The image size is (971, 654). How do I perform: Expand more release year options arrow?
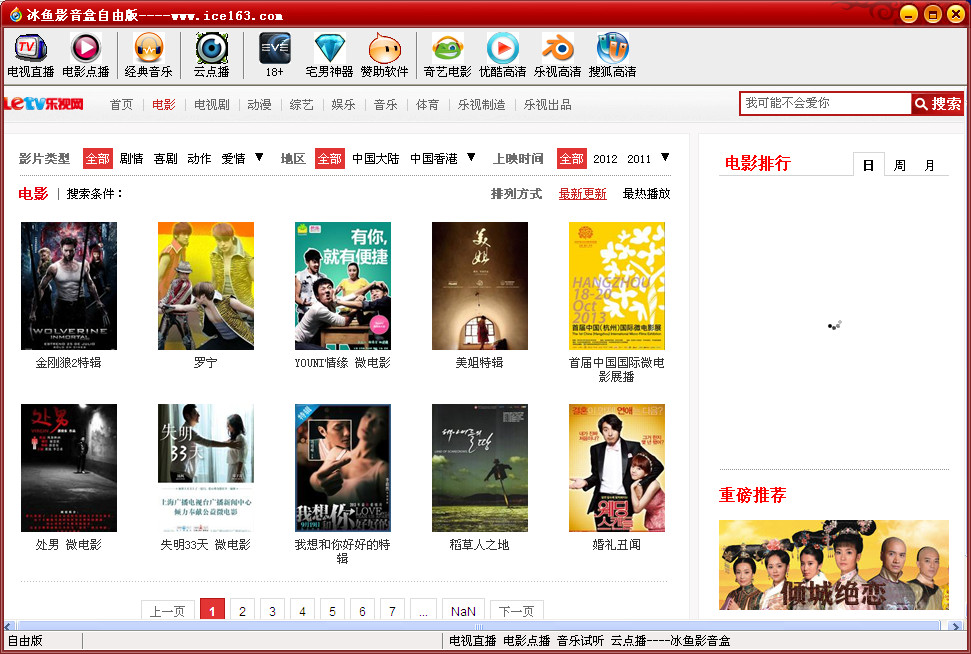(x=665, y=157)
